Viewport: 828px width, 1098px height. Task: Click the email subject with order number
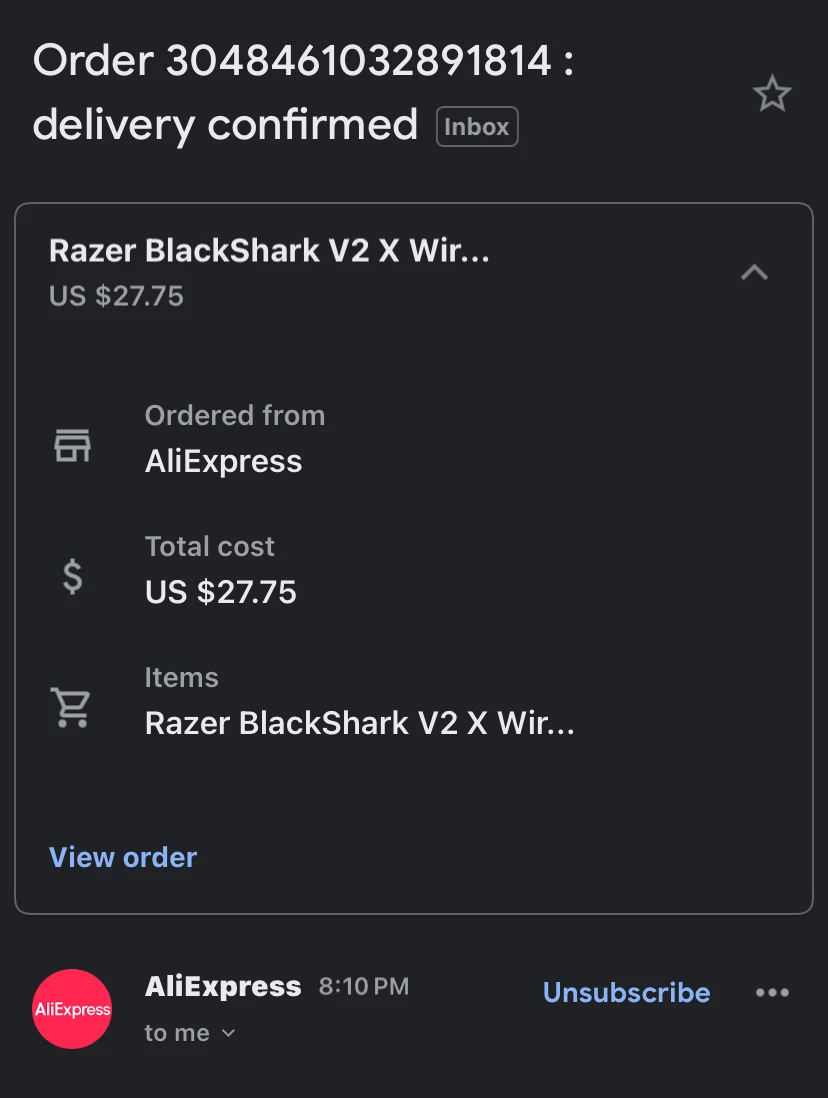(x=302, y=93)
